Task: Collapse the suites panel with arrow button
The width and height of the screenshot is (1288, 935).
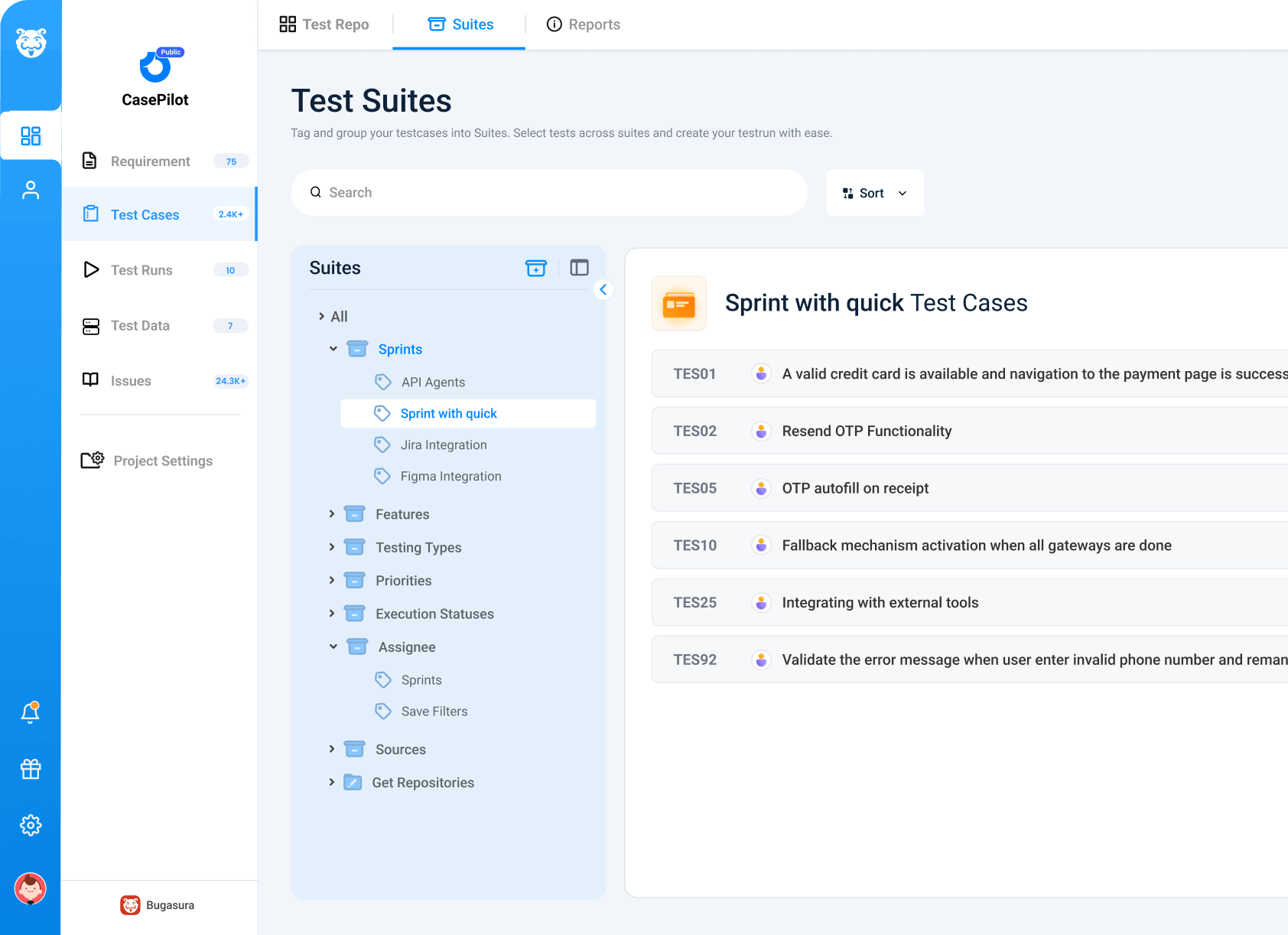Action: coord(603,289)
